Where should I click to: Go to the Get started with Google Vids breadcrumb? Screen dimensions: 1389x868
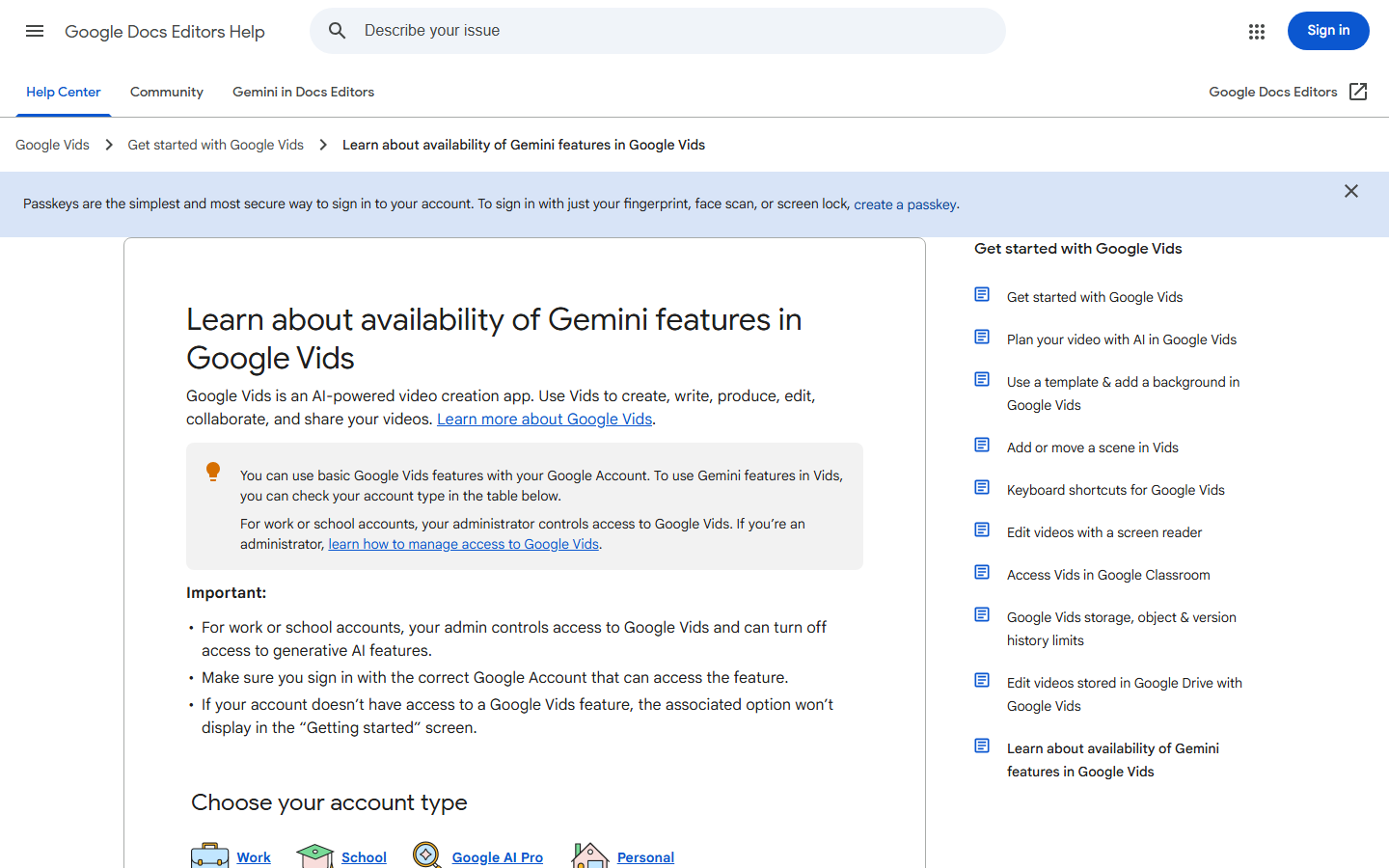216,145
